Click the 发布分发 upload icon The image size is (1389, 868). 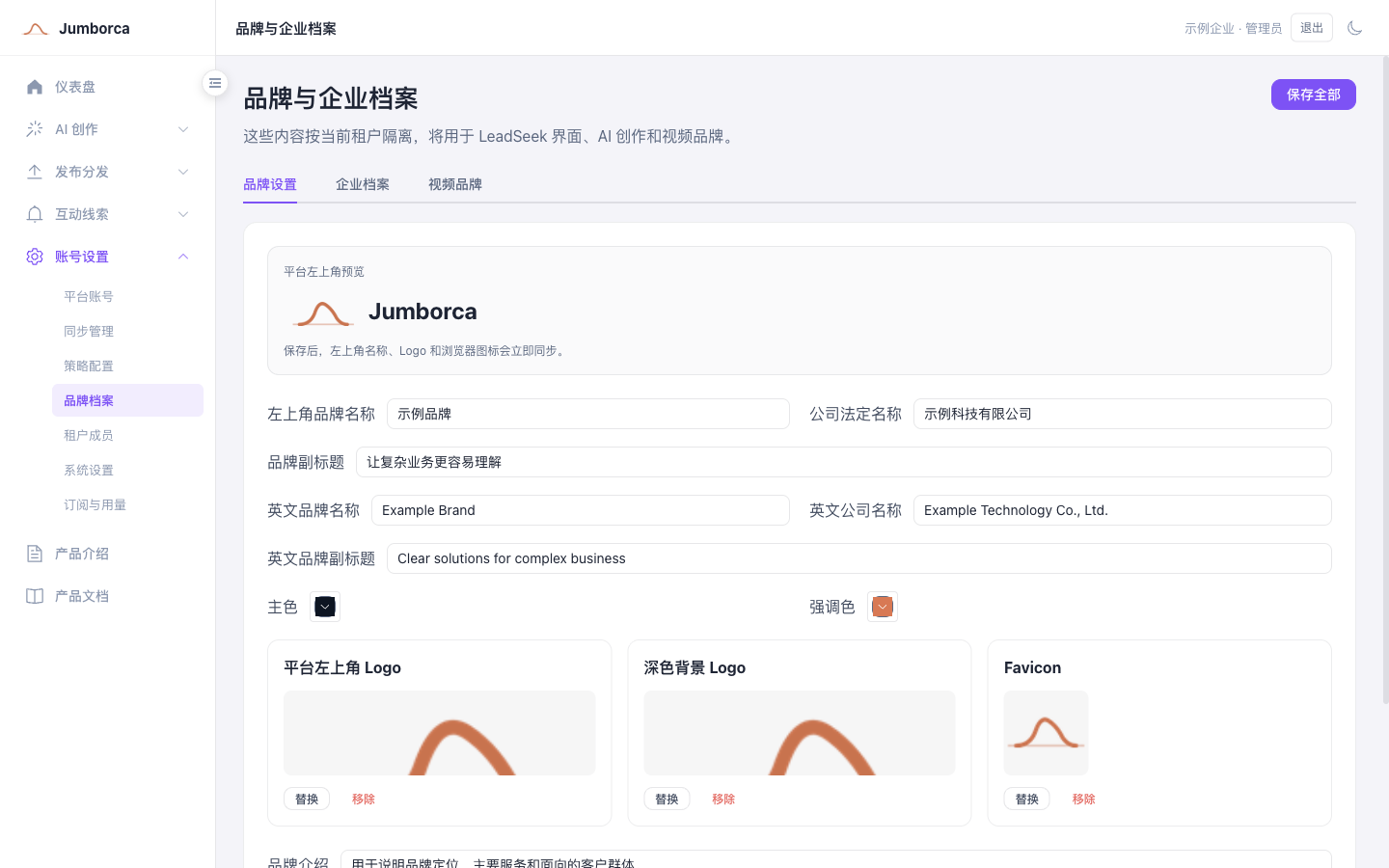click(35, 172)
